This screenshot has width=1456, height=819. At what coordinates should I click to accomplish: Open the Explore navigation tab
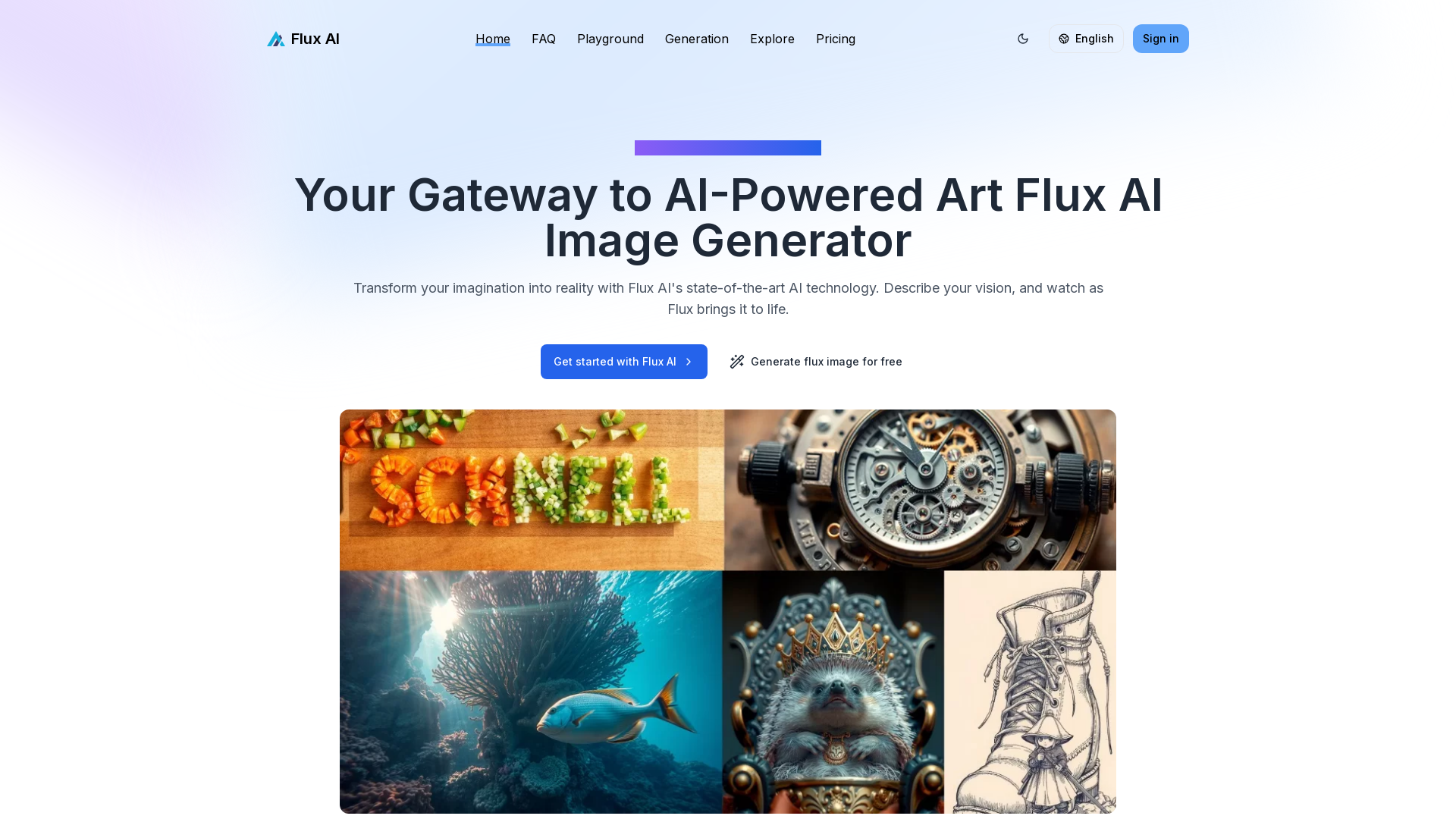tap(772, 38)
